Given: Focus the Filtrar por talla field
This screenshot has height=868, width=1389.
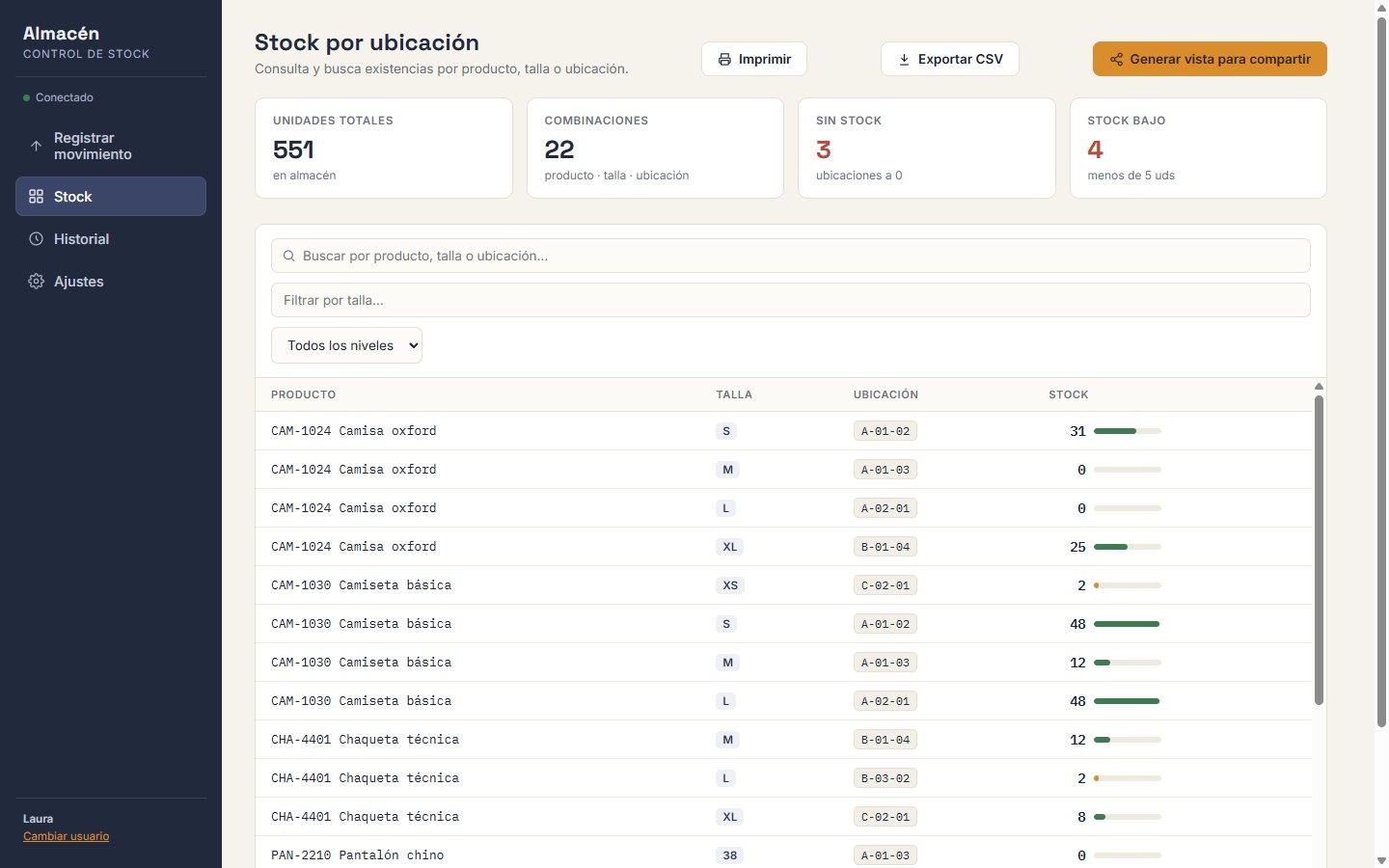Looking at the screenshot, I should [791, 300].
